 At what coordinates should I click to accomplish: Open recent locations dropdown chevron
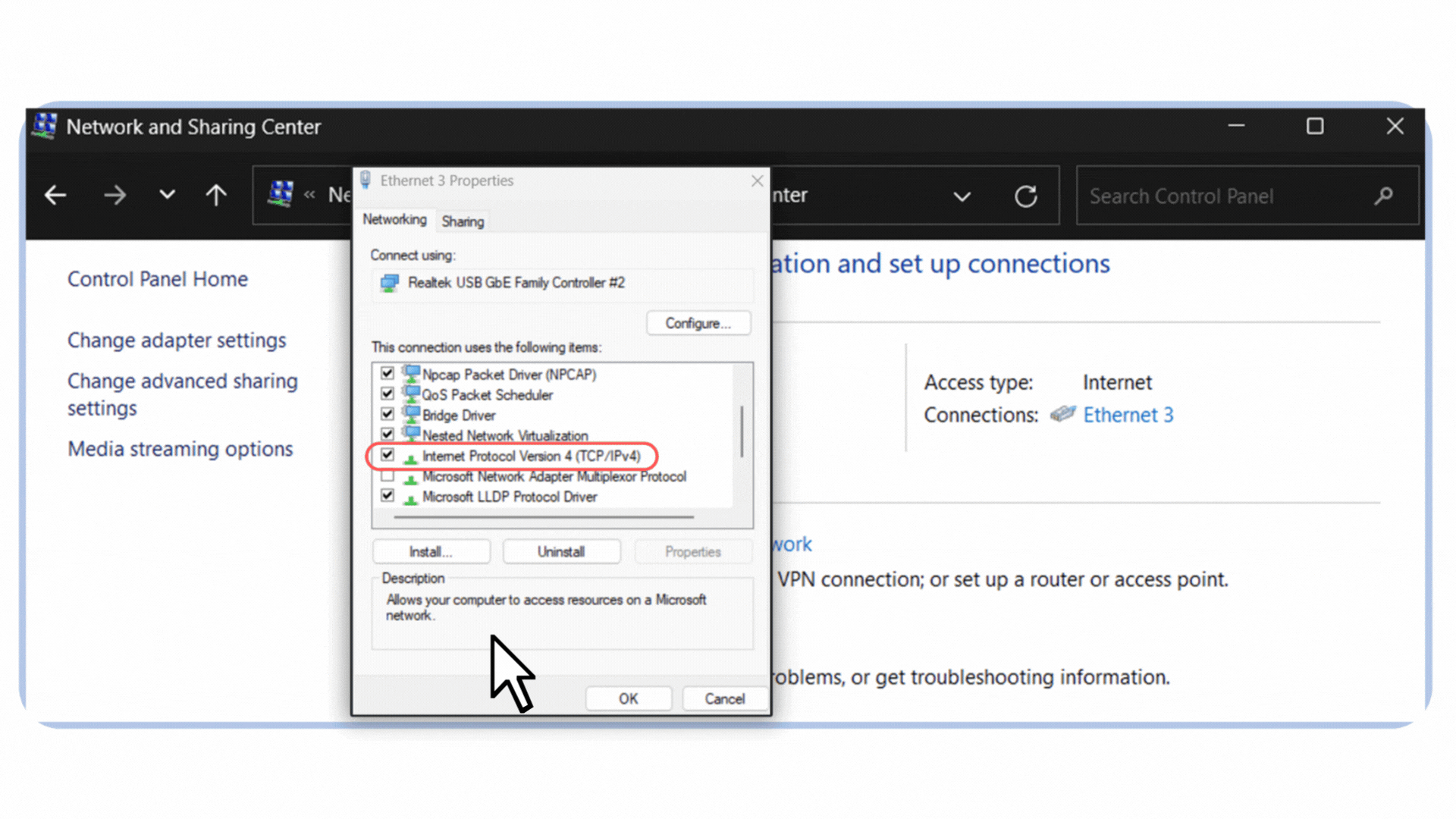click(167, 195)
